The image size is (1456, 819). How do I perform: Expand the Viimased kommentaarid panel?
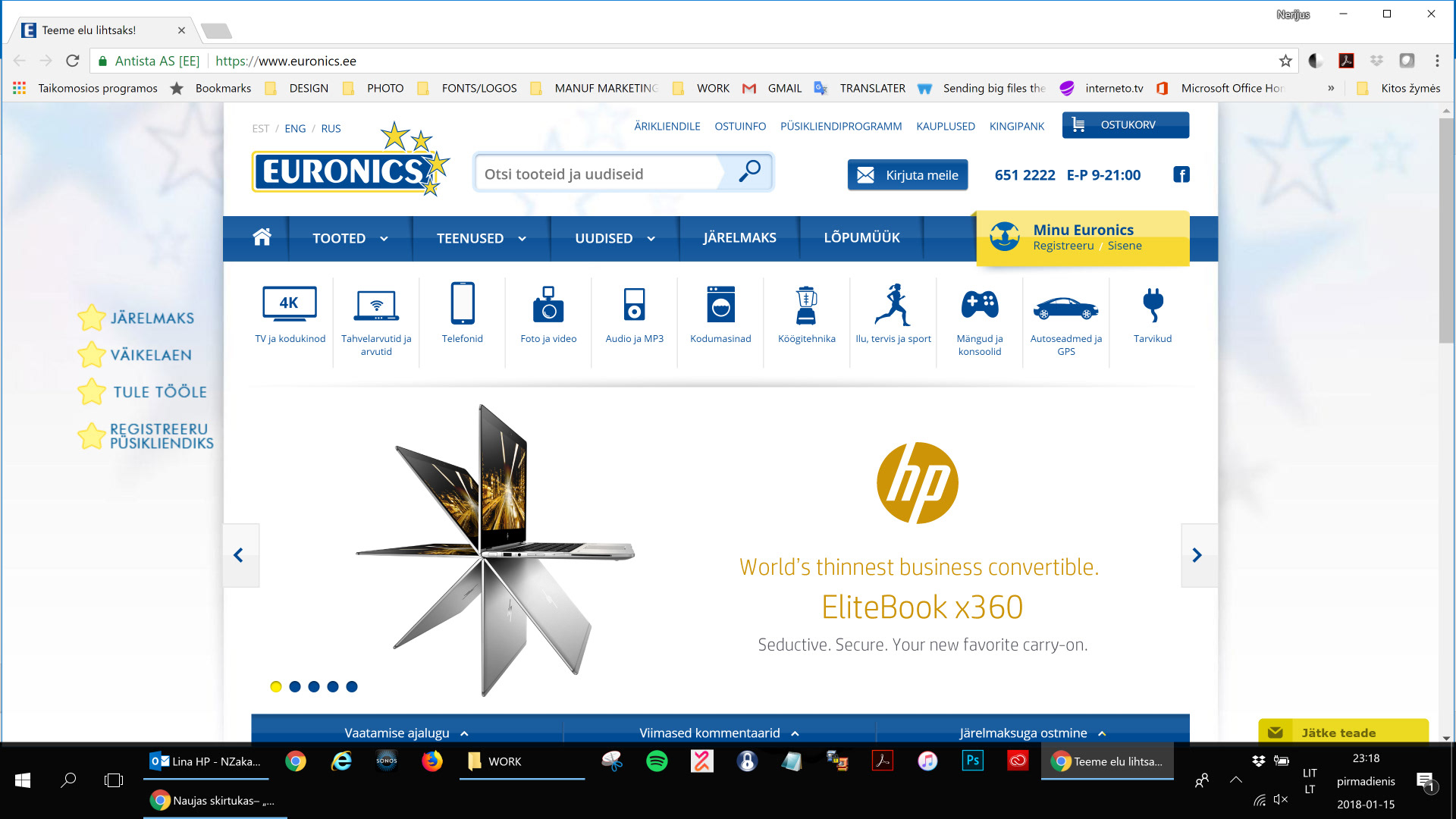click(719, 733)
